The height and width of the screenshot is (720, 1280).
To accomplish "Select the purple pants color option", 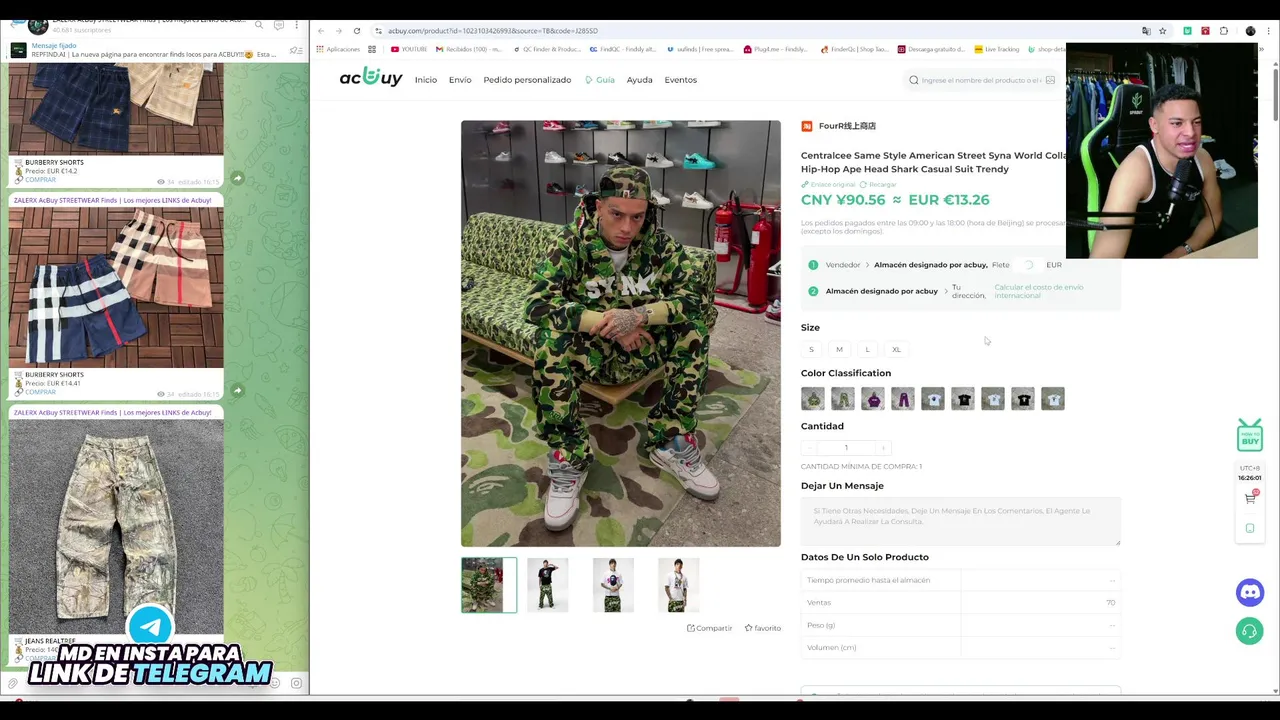I will coord(903,399).
